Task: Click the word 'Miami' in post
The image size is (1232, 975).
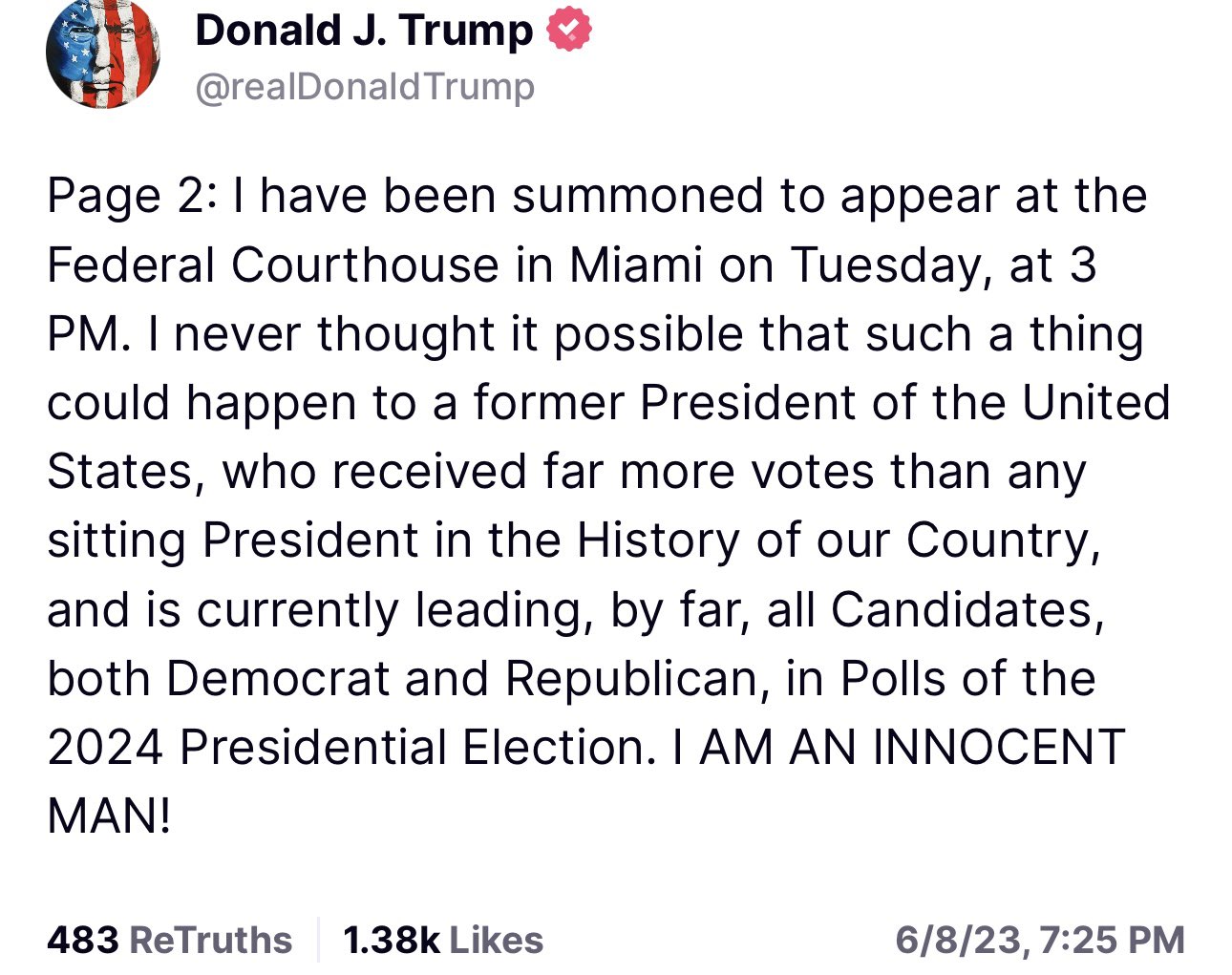Action: click(636, 265)
